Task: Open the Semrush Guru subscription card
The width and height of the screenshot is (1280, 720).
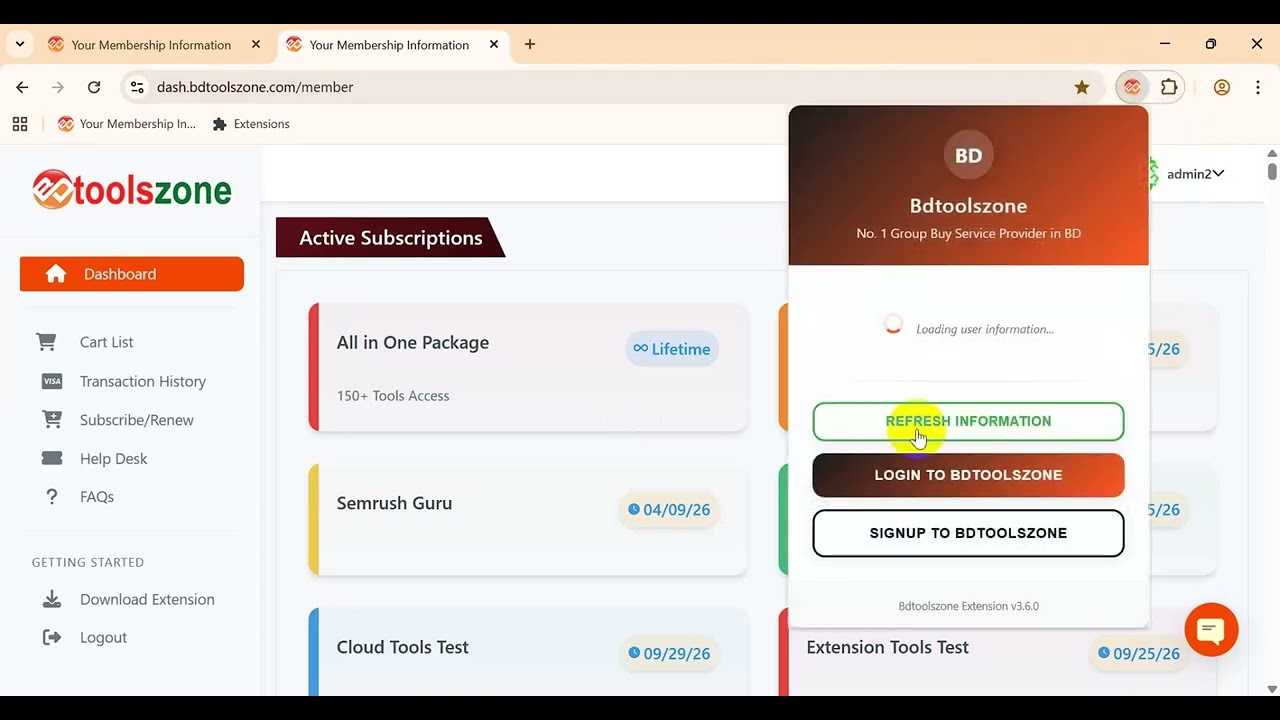Action: click(x=528, y=519)
